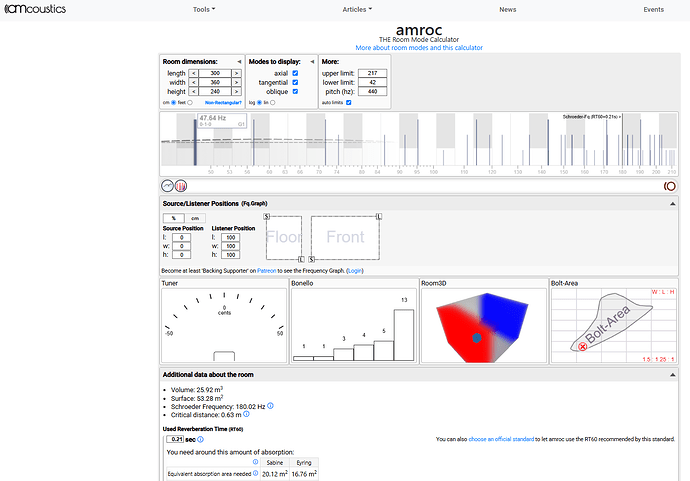The image size is (690, 481).
Task: Select the lin scale radio button
Action: click(x=272, y=103)
